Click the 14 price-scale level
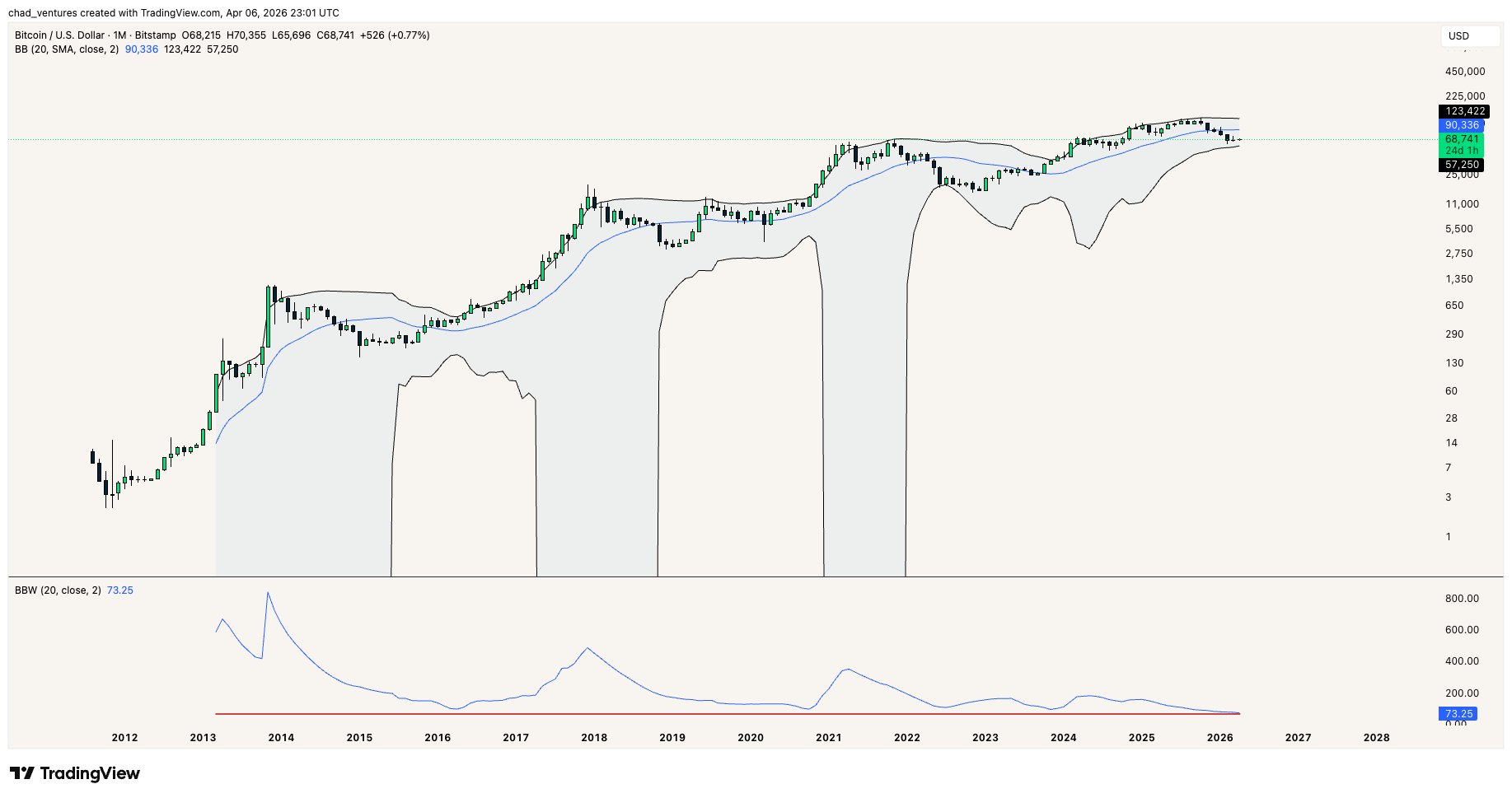The image size is (1512, 798). pos(1451,443)
